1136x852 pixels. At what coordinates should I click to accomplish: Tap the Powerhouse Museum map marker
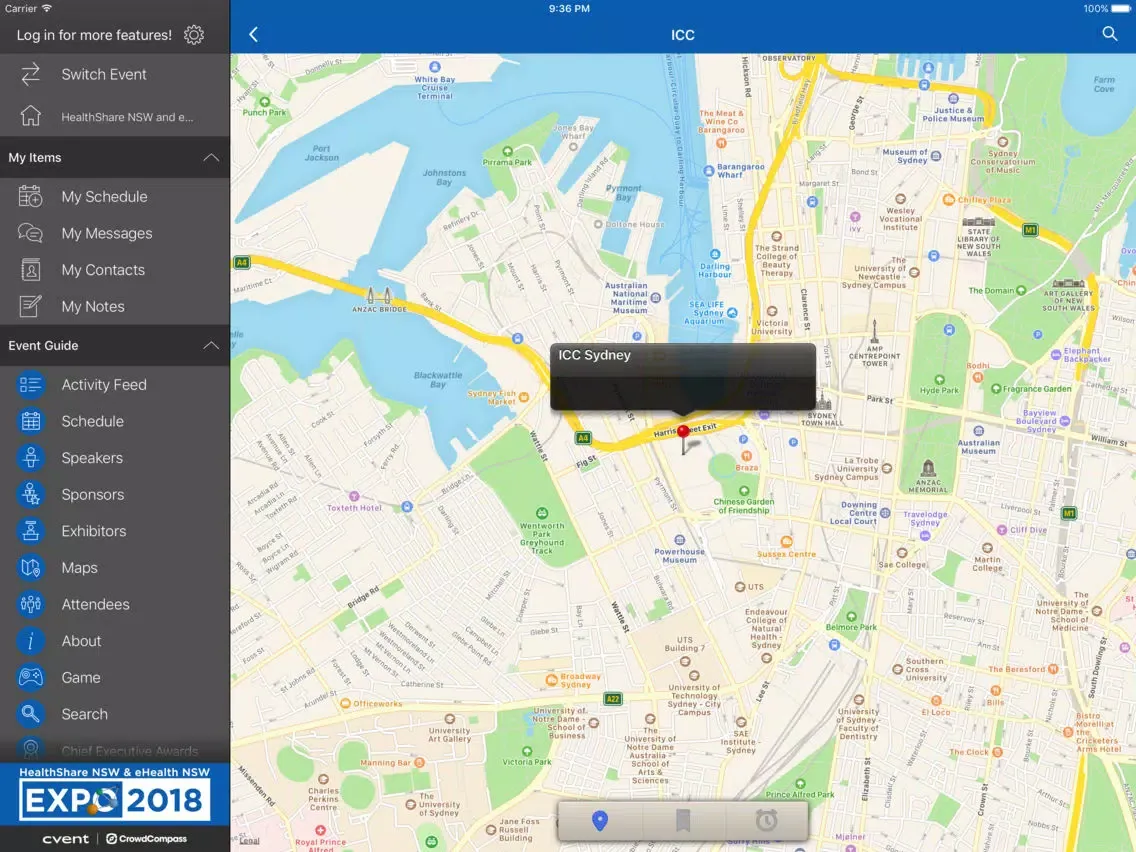tap(680, 540)
